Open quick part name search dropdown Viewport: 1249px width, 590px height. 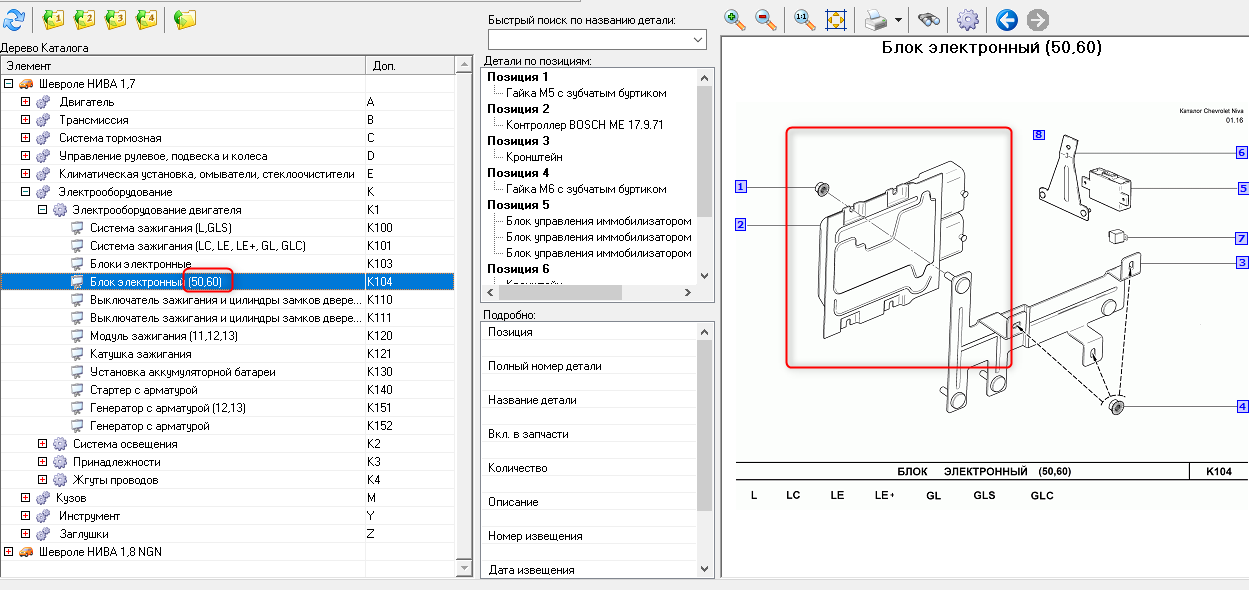pos(698,39)
